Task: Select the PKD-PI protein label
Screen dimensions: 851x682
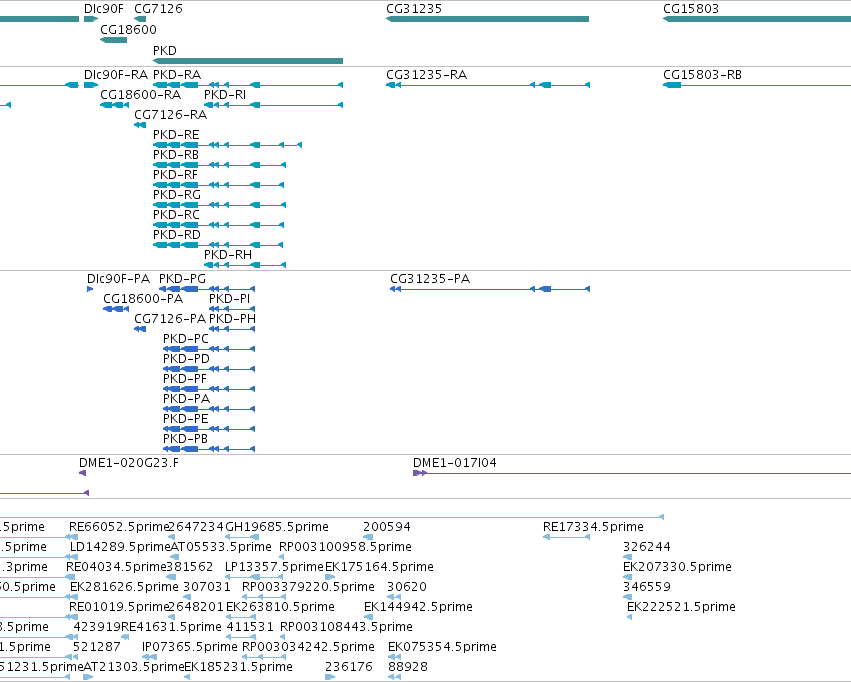Action: point(230,298)
